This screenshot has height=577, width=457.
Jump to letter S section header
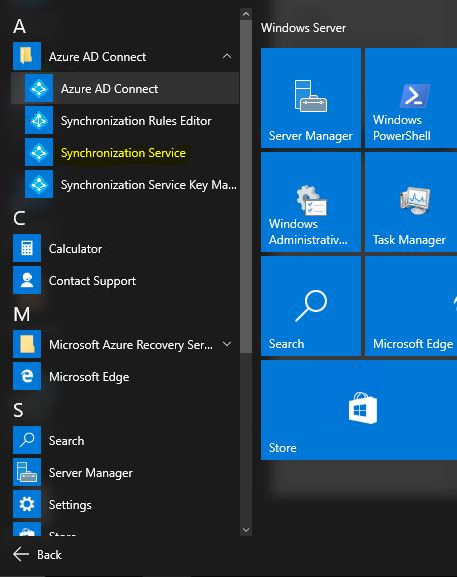tap(18, 410)
